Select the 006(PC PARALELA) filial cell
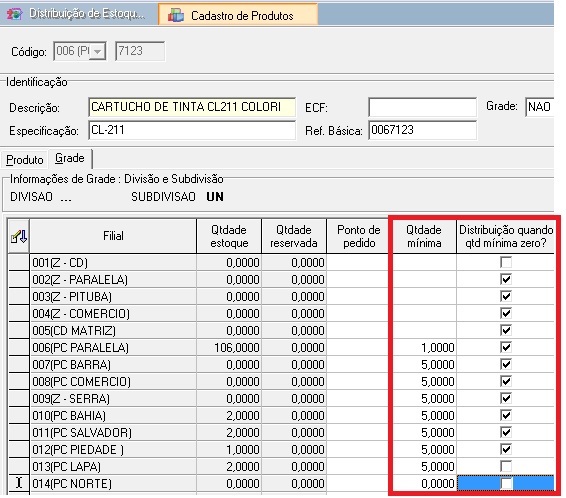The width and height of the screenshot is (566, 498). [113, 347]
